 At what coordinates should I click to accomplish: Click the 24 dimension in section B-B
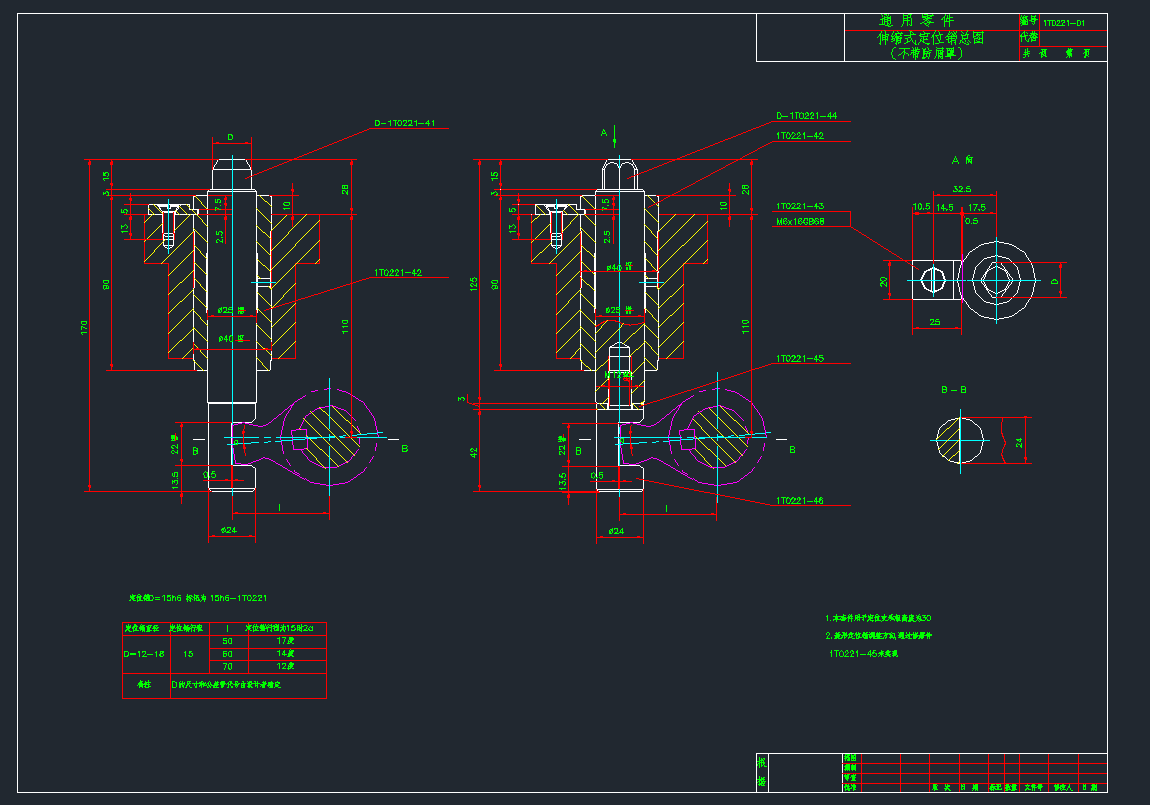1020,441
